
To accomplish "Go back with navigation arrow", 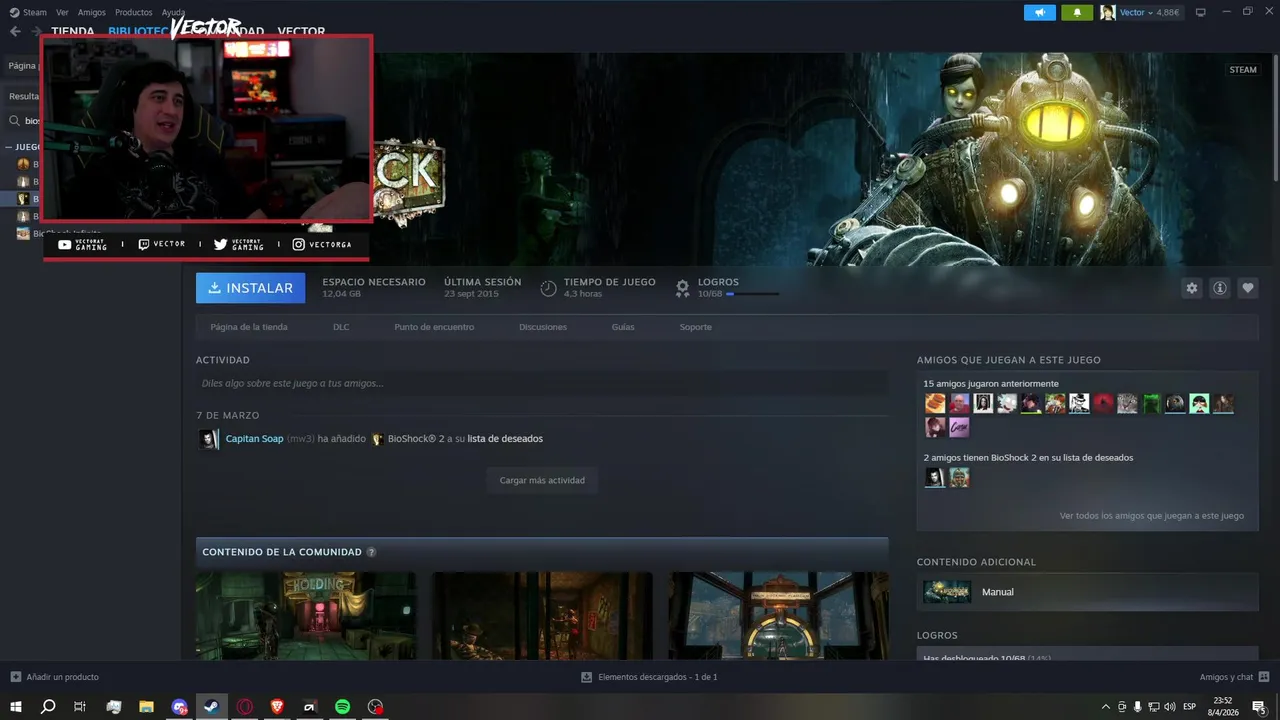I will pos(15,31).
